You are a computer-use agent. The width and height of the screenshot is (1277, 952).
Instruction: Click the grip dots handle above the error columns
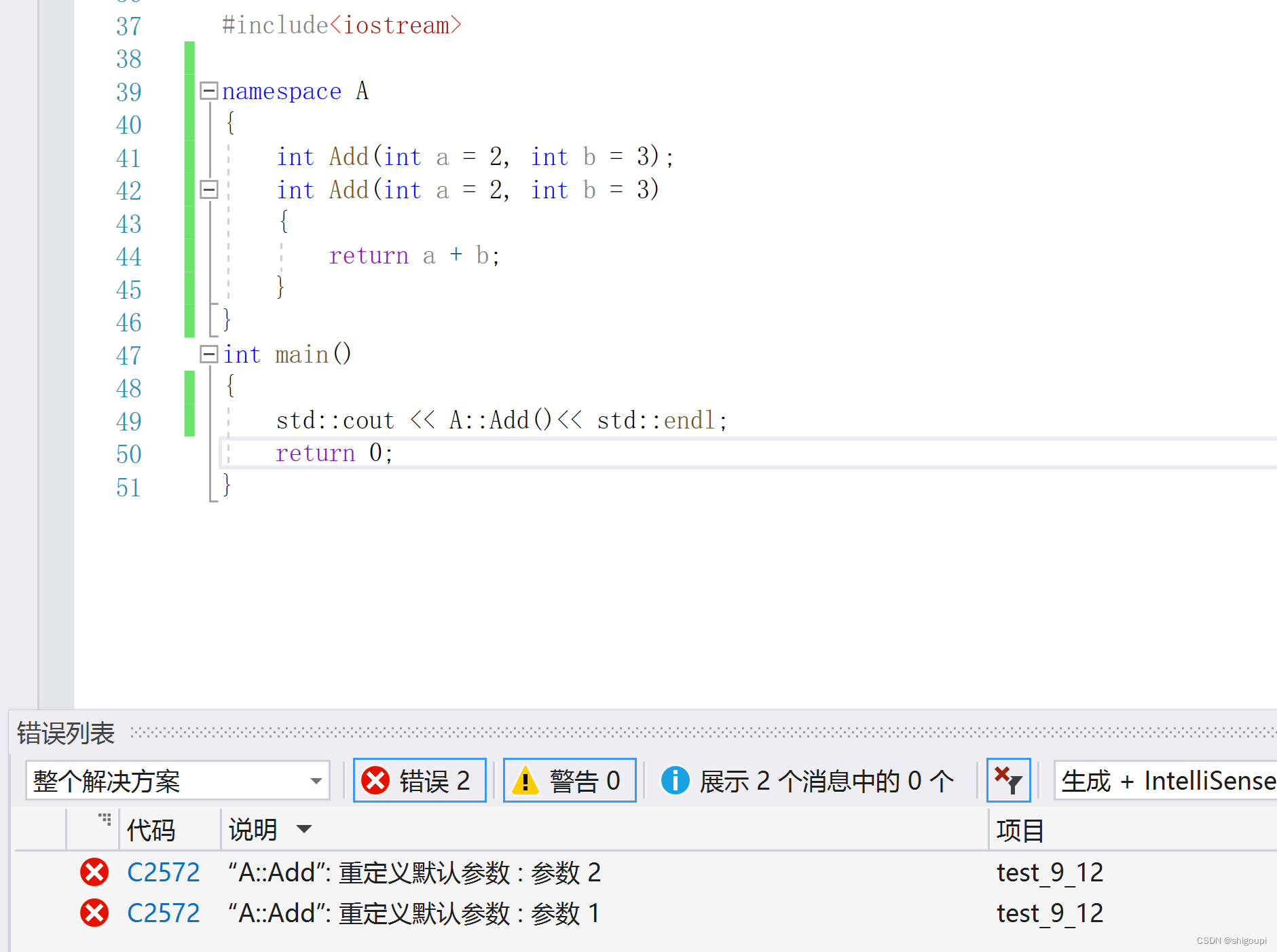[105, 819]
